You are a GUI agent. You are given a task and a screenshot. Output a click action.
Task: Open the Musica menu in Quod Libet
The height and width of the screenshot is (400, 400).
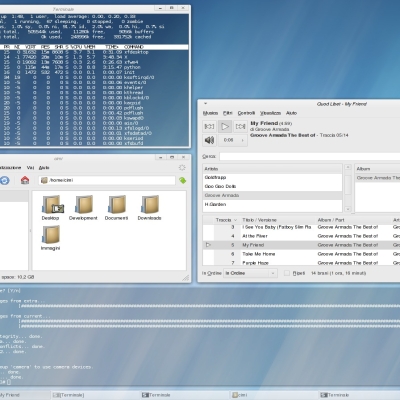click(210, 113)
